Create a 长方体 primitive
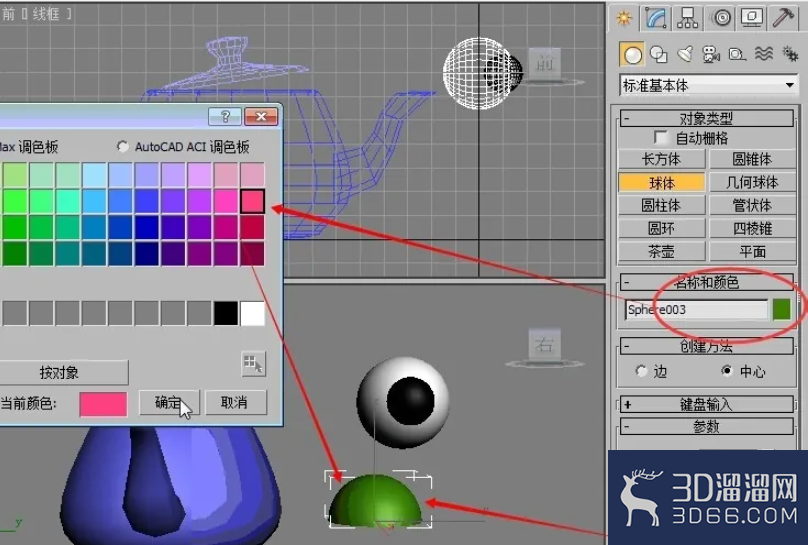Image resolution: width=808 pixels, height=545 pixels. [x=662, y=160]
